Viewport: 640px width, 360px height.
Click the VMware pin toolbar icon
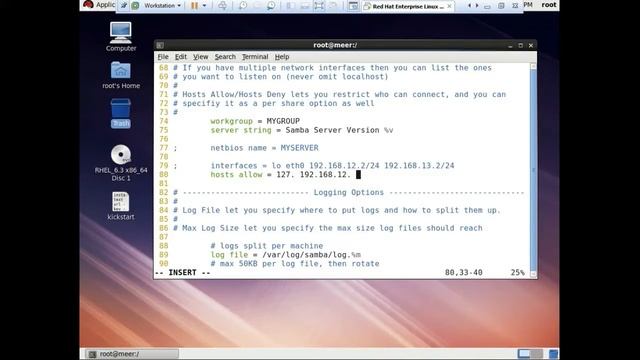point(124,5)
